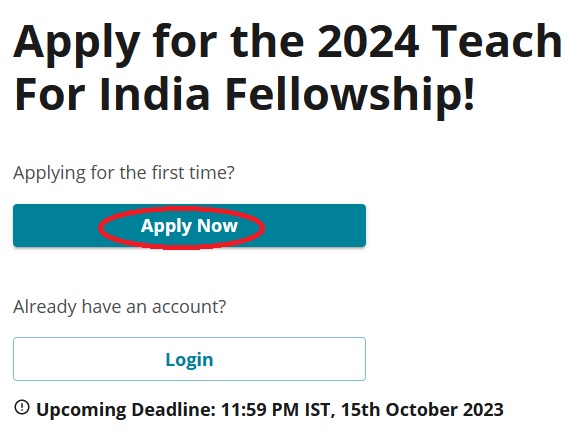Click the word "2024" in the heading
Screen dimensions: 574x440
pyautogui.click(x=368, y=41)
